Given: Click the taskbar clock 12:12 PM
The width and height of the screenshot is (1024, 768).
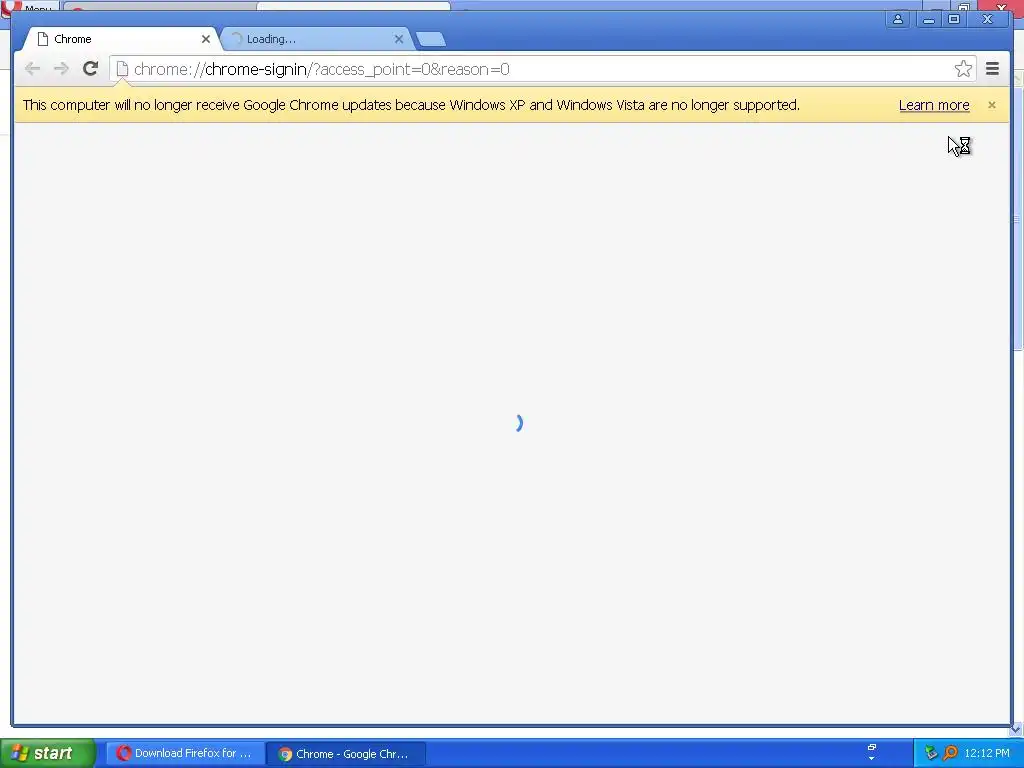Looking at the screenshot, I should point(986,753).
